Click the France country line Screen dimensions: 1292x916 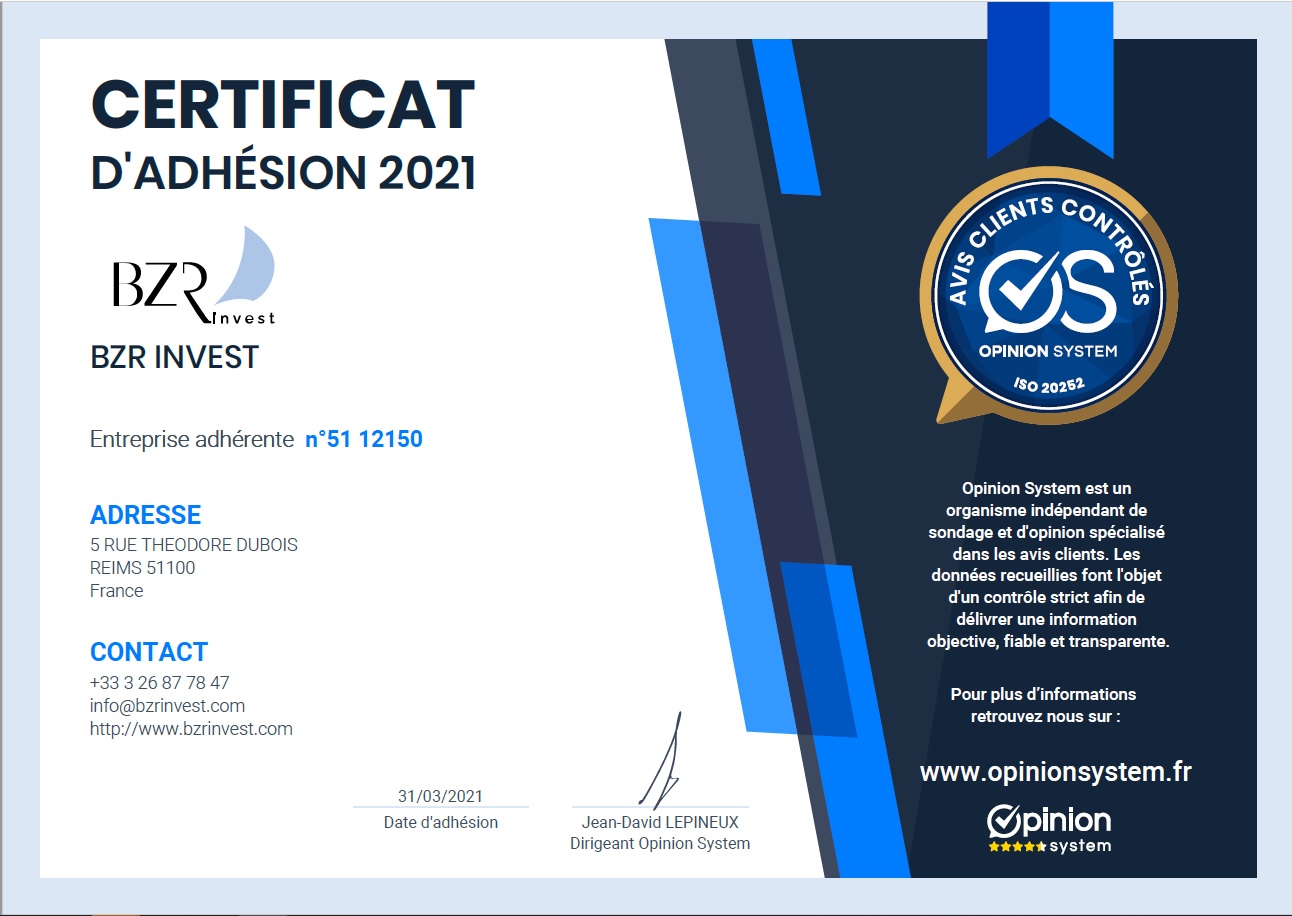(x=117, y=591)
